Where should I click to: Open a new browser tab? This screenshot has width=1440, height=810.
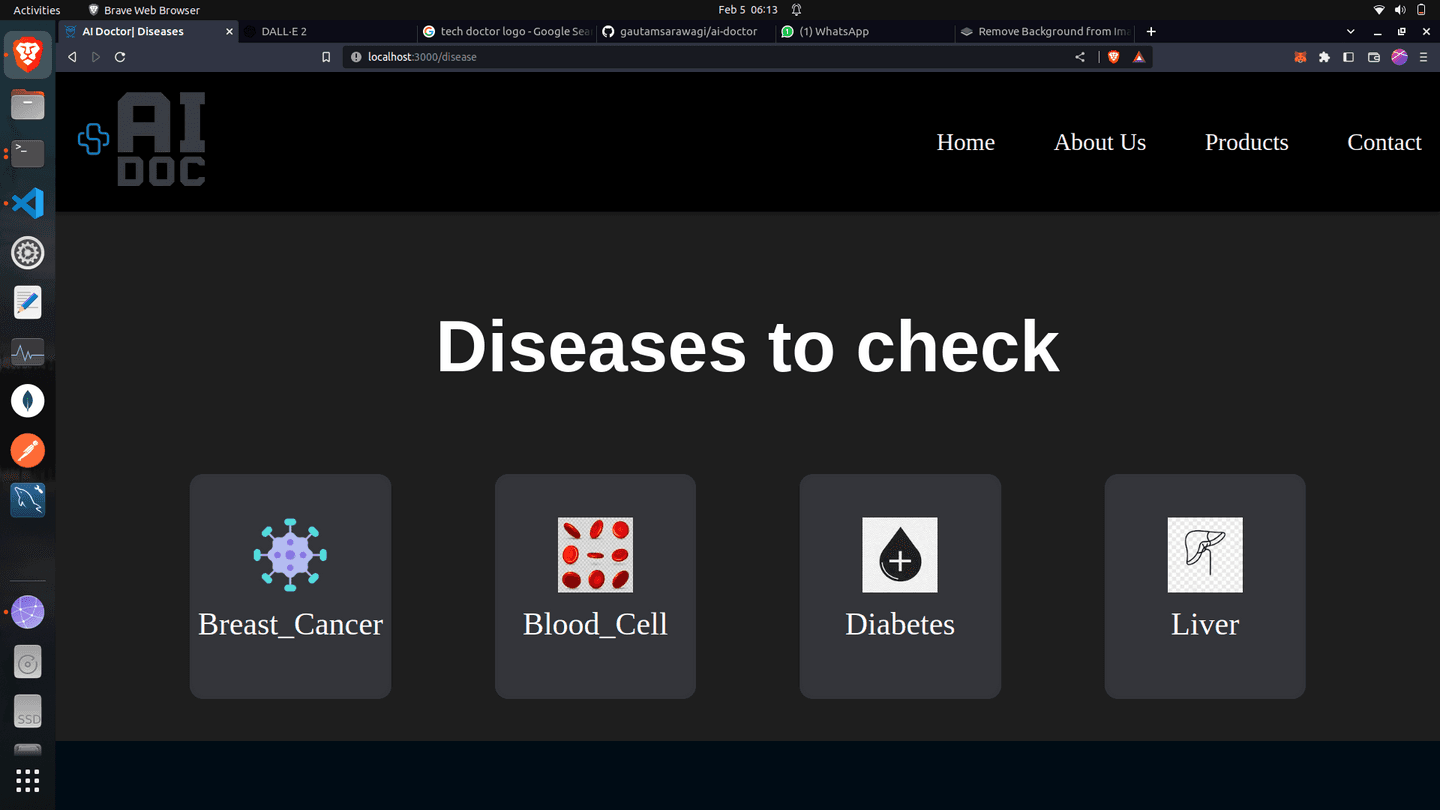point(1151,32)
